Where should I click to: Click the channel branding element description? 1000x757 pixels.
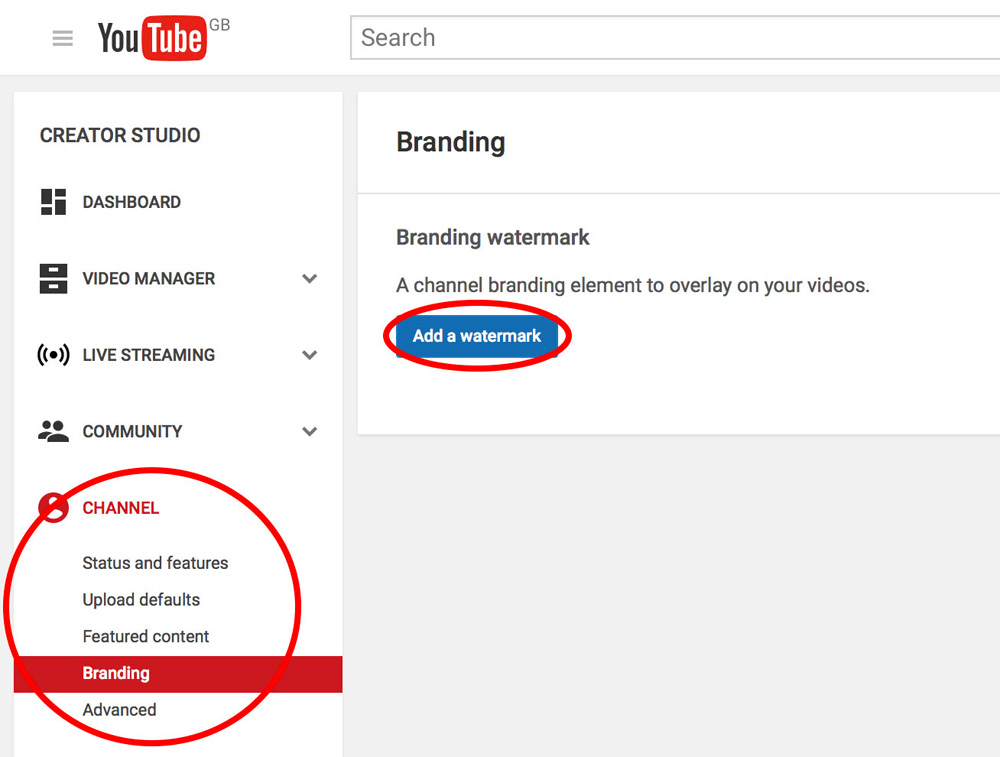pos(633,285)
